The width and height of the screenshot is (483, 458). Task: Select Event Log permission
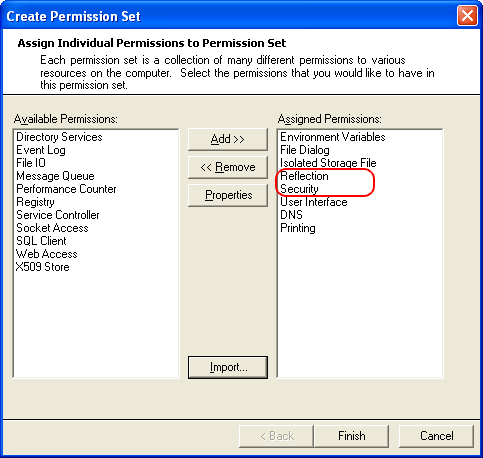coord(41,150)
